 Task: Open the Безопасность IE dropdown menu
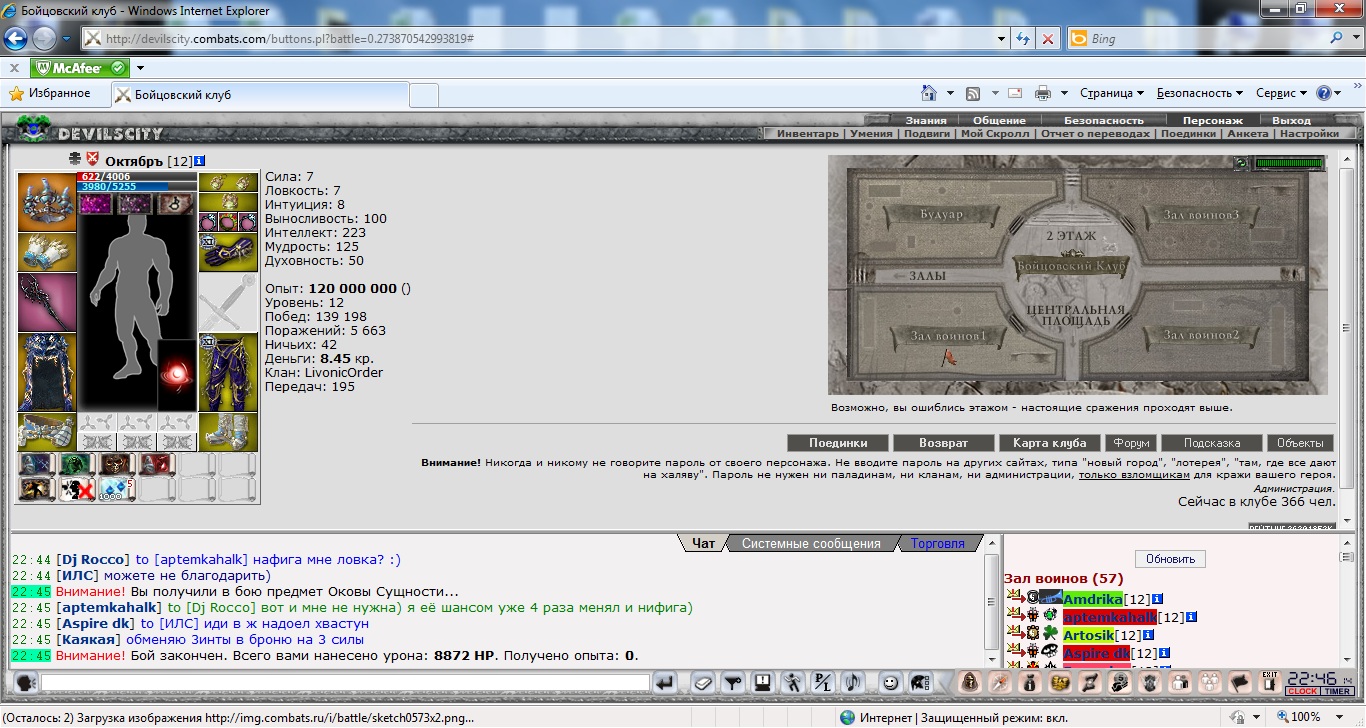click(x=1199, y=93)
